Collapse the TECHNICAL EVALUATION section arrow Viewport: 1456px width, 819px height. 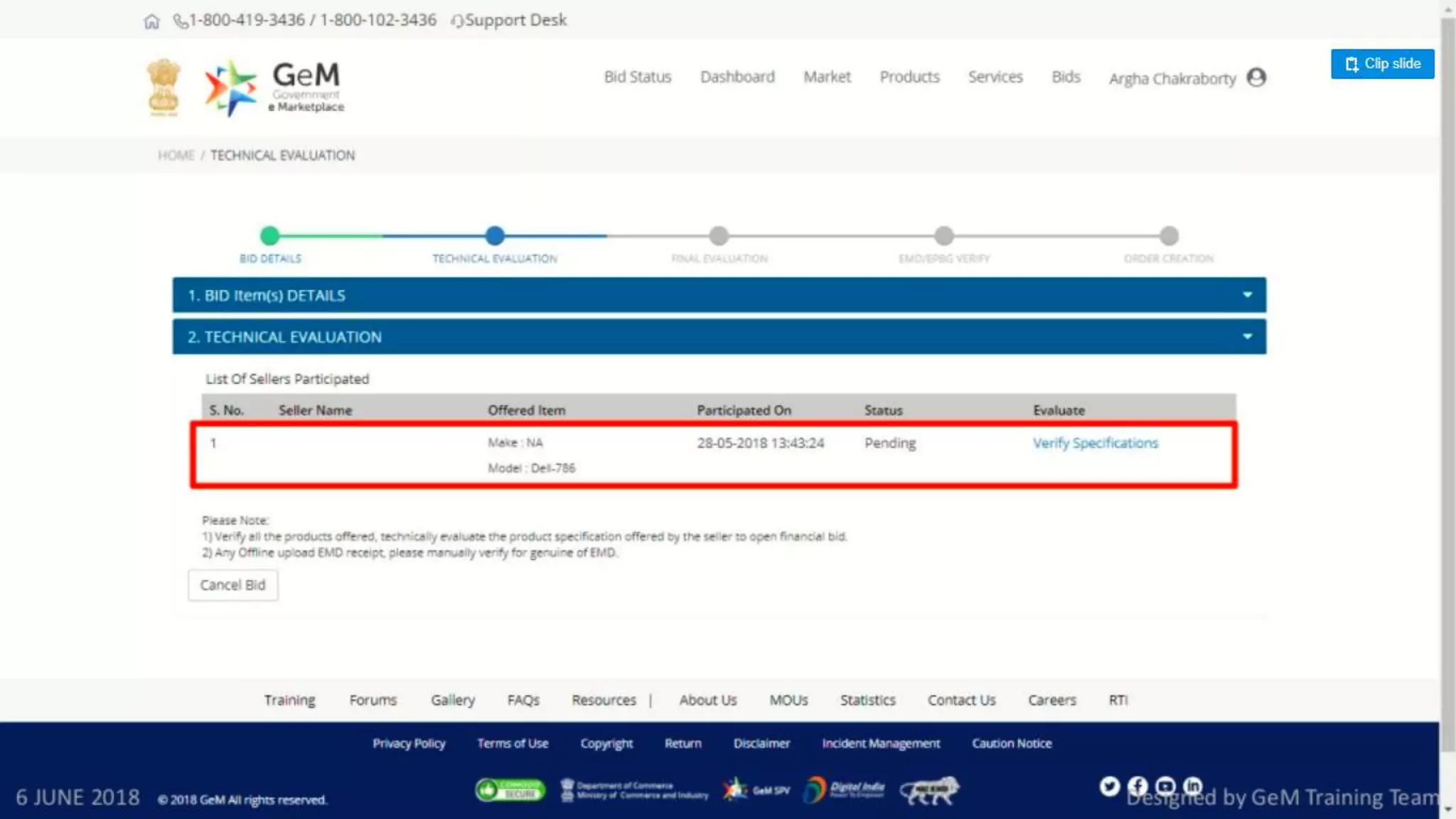click(1247, 336)
